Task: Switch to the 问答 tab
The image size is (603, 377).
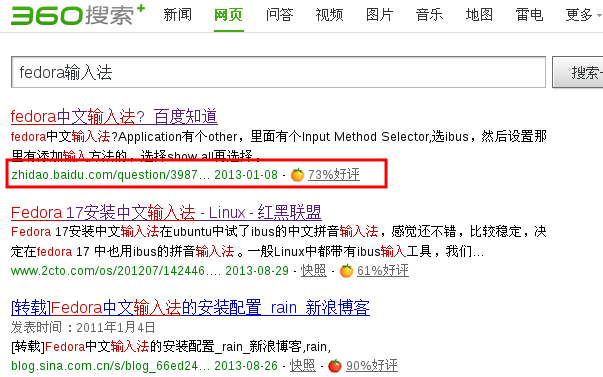Action: tap(280, 15)
